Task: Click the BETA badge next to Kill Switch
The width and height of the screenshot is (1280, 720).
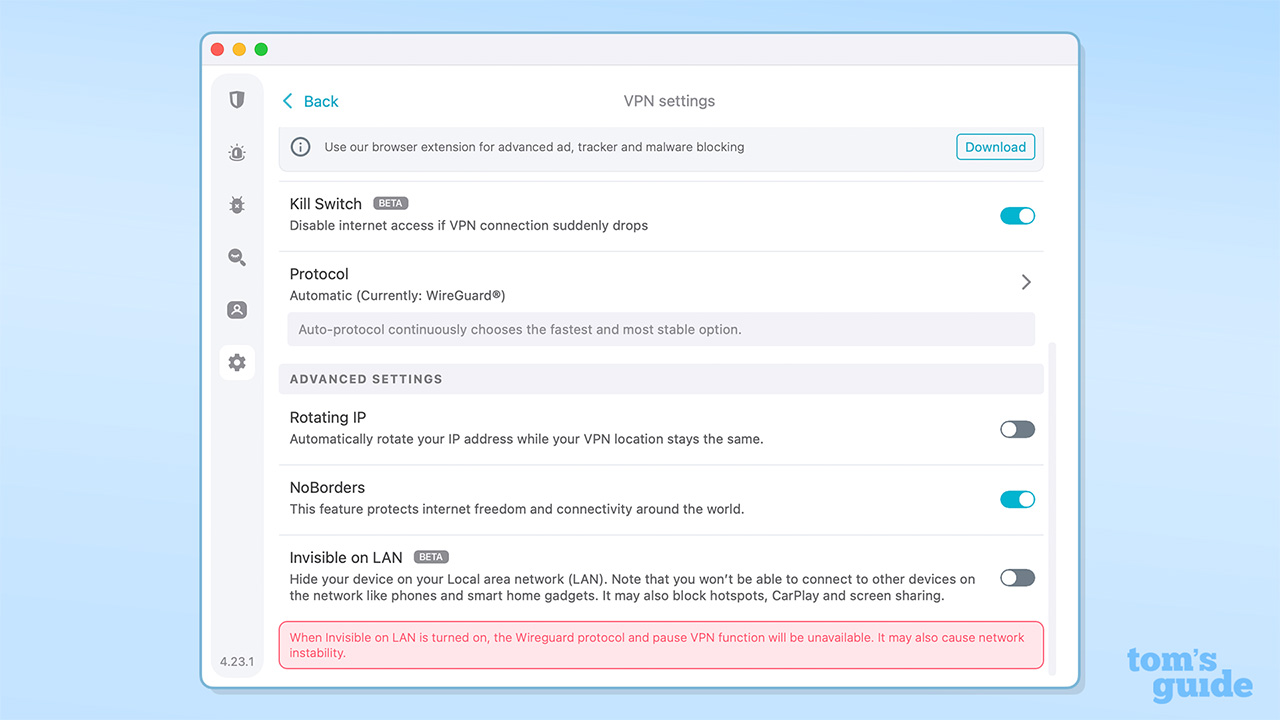Action: [x=390, y=202]
